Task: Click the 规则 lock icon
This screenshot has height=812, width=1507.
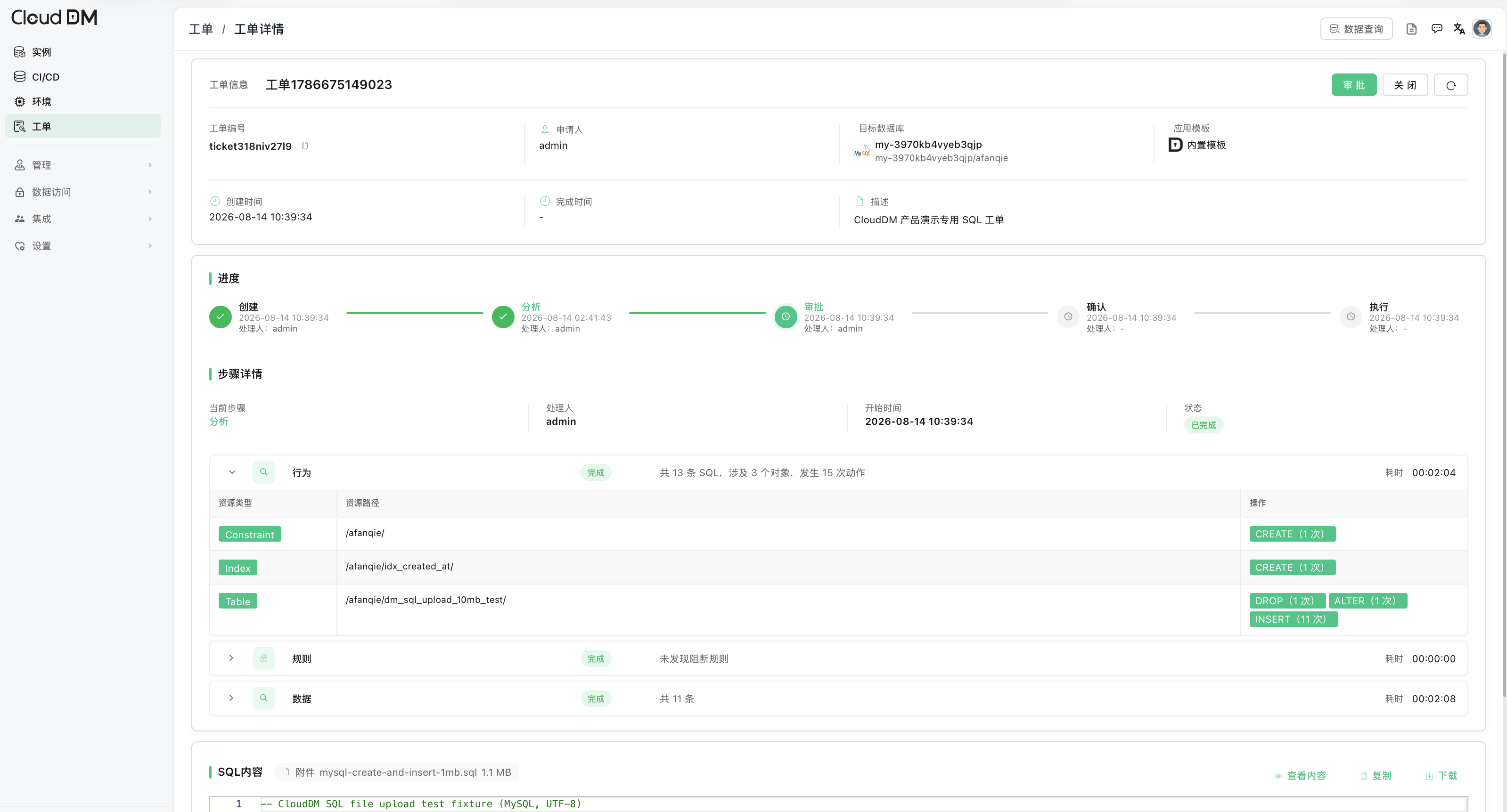Action: (264, 658)
